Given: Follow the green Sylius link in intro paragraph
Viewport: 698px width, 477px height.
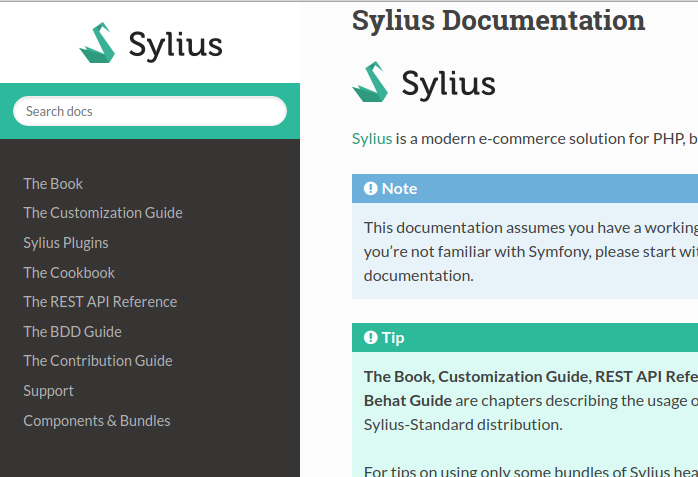Looking at the screenshot, I should (x=372, y=139).
